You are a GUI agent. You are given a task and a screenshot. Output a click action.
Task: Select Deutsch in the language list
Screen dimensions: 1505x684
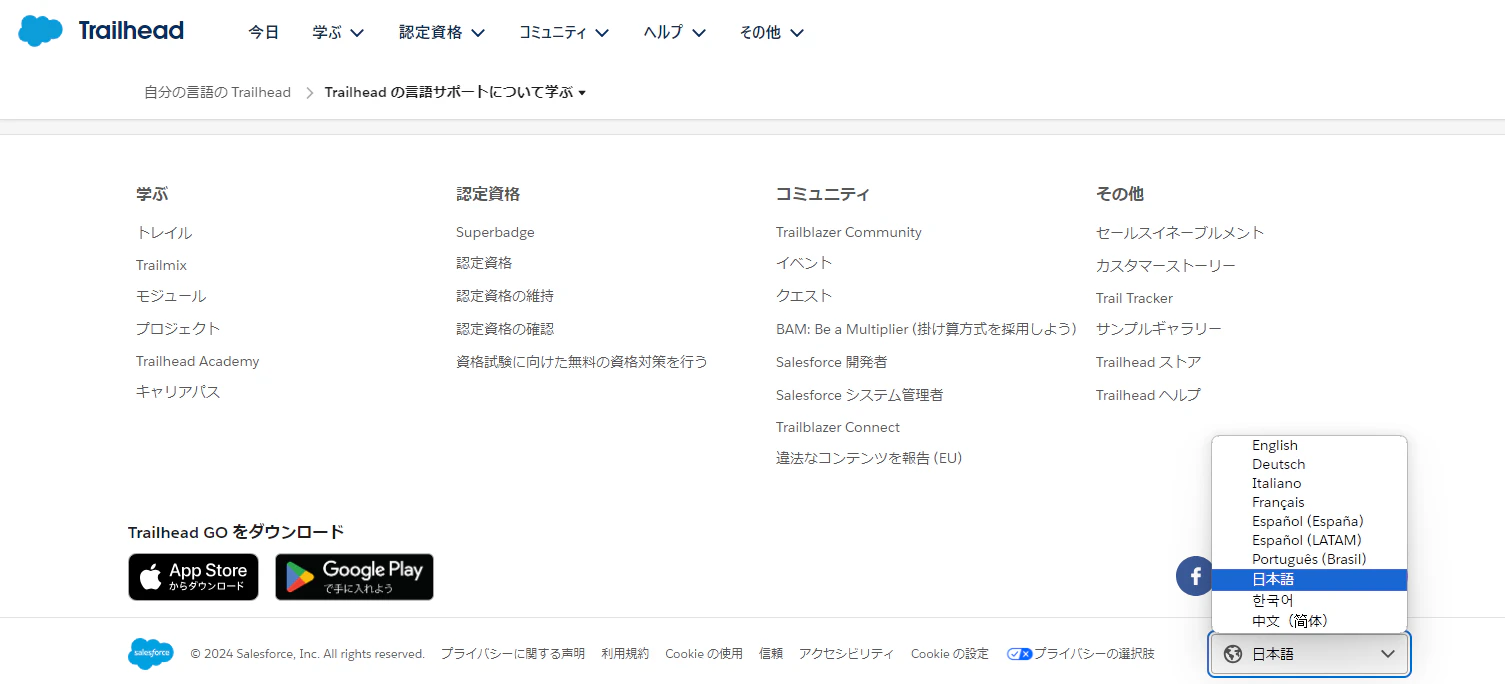1309,464
